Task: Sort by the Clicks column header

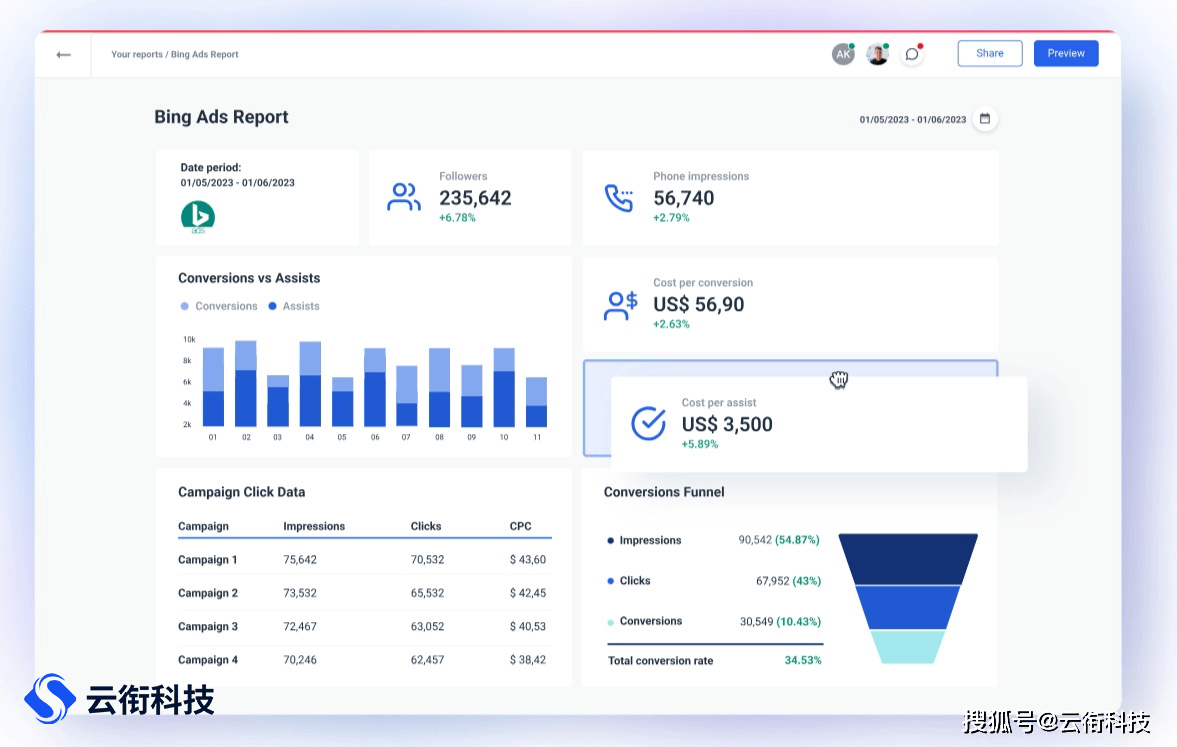Action: 426,526
